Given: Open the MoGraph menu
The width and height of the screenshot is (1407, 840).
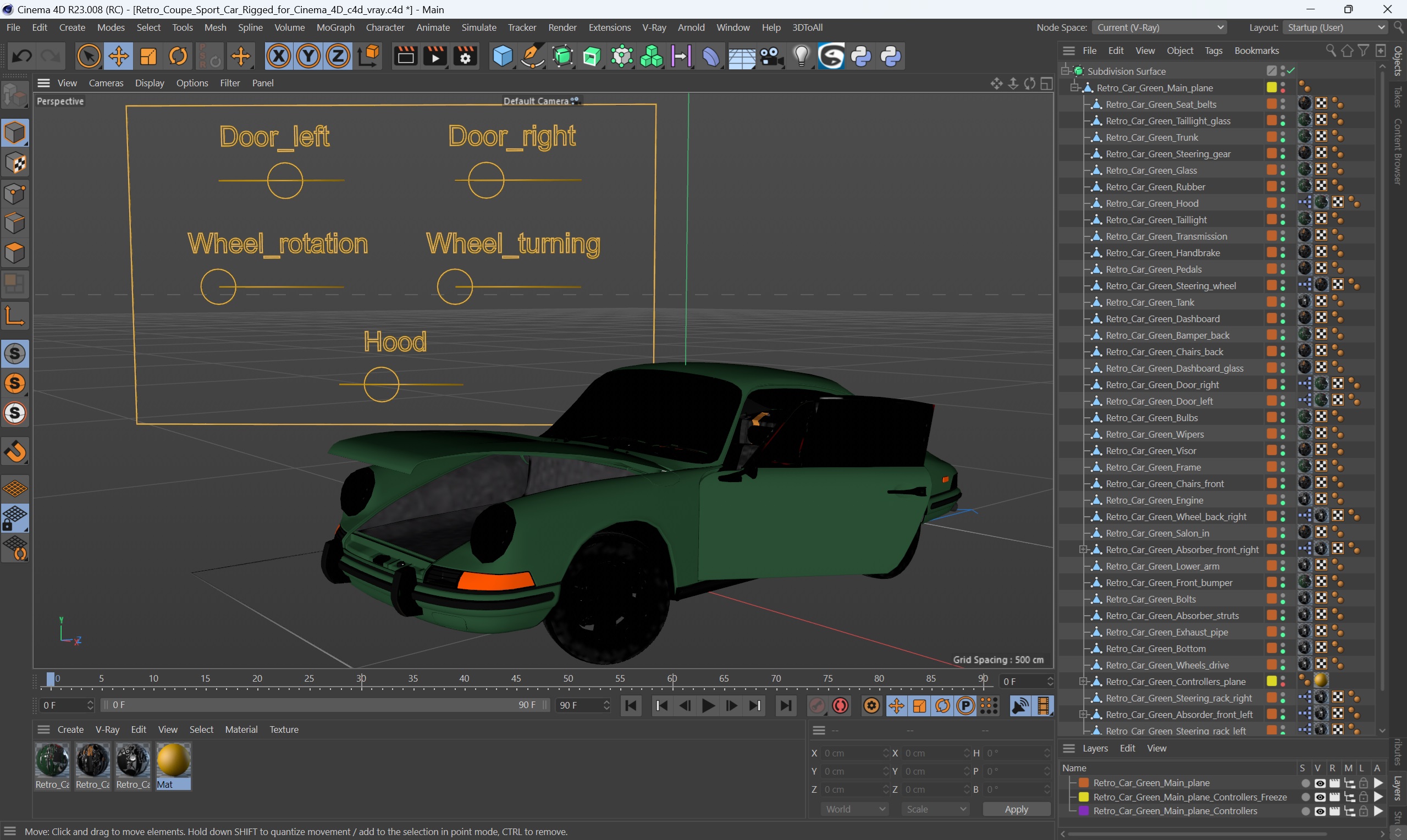Looking at the screenshot, I should [x=335, y=27].
